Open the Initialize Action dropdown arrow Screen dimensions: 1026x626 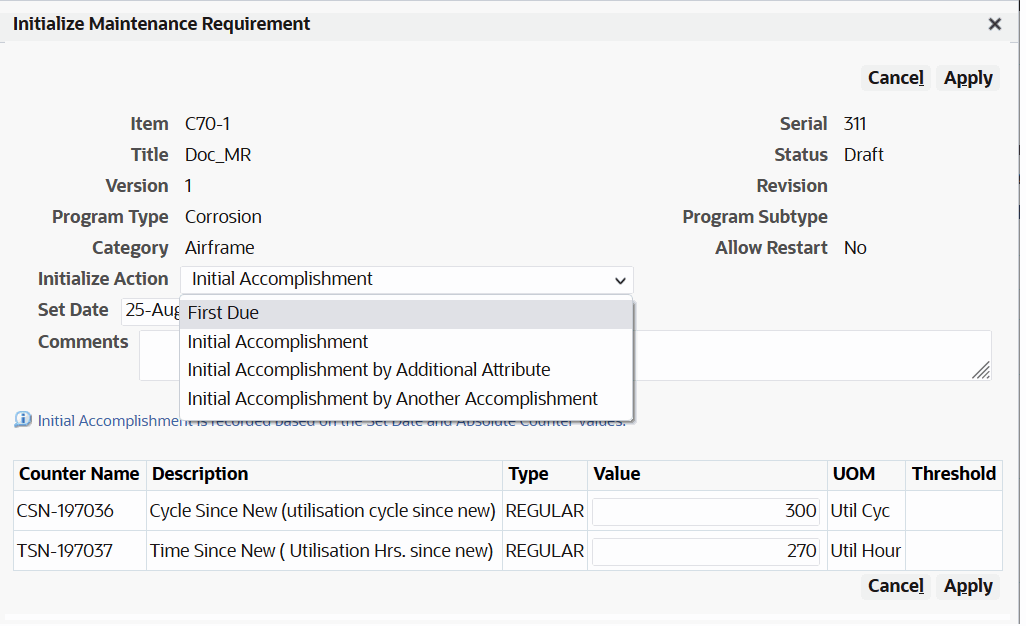[620, 280]
